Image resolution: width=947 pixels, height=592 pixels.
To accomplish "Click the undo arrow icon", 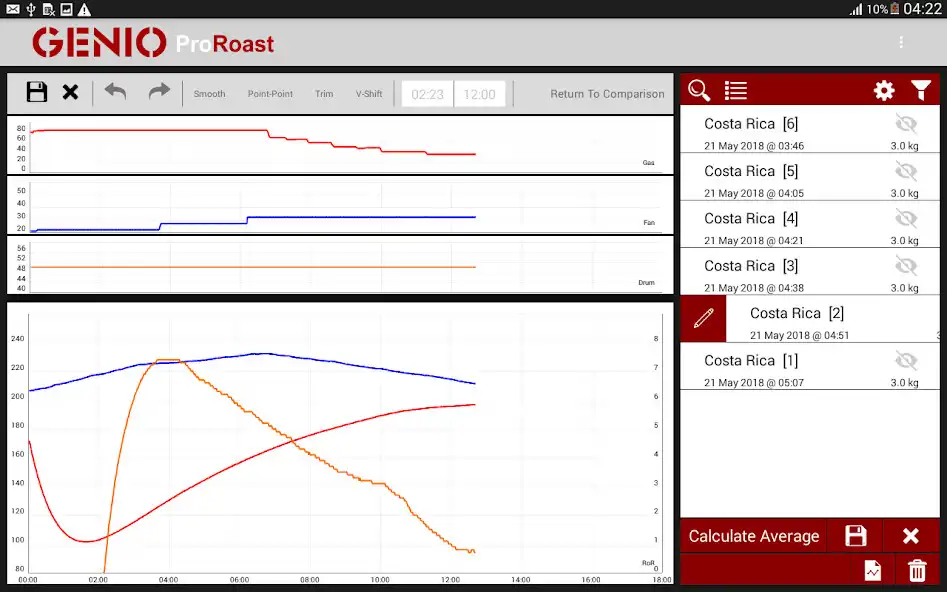I will [x=116, y=92].
